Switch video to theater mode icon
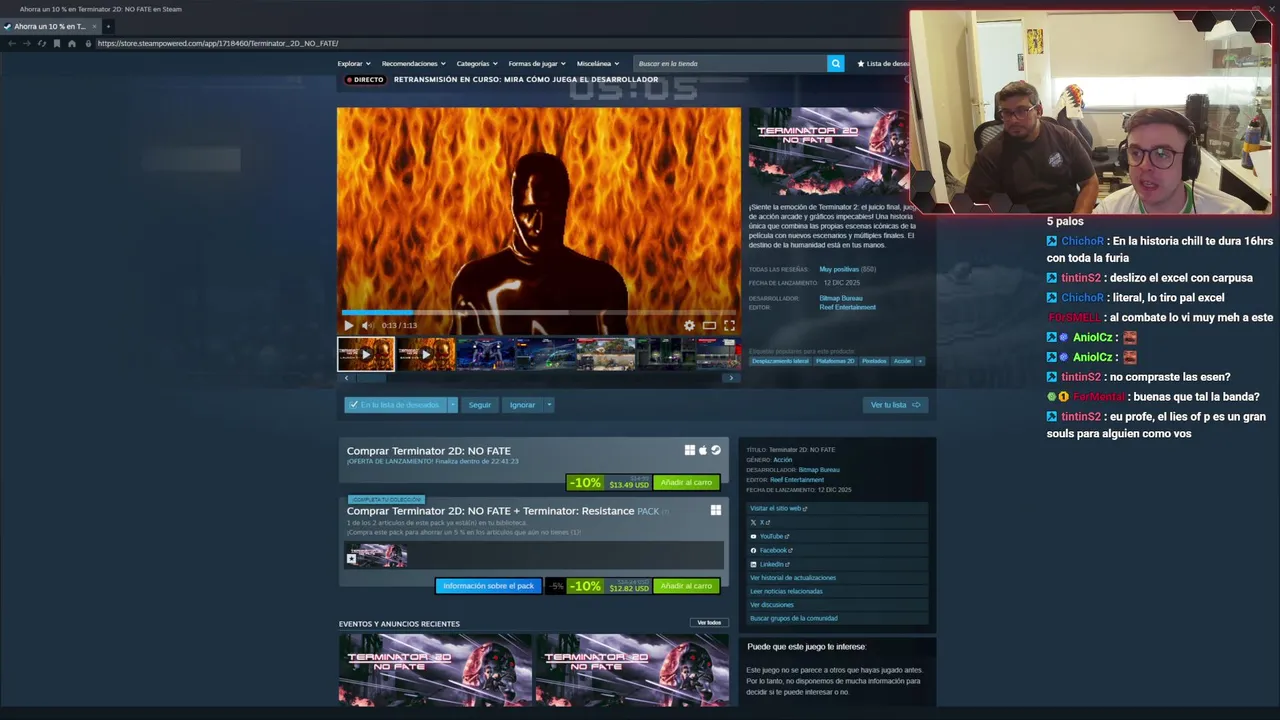The height and width of the screenshot is (720, 1280). point(709,325)
